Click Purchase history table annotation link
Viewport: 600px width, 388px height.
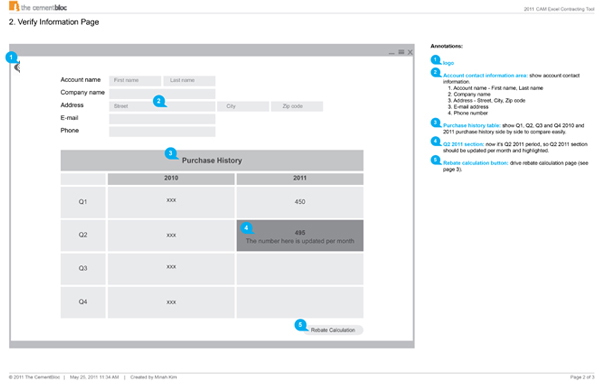pyautogui.click(x=471, y=126)
